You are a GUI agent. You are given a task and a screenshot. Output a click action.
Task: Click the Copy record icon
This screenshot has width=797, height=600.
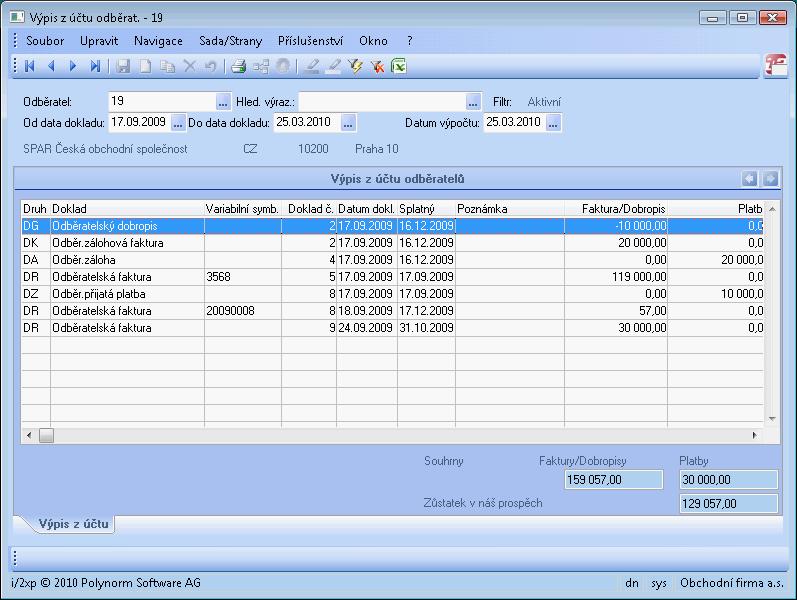pos(167,66)
